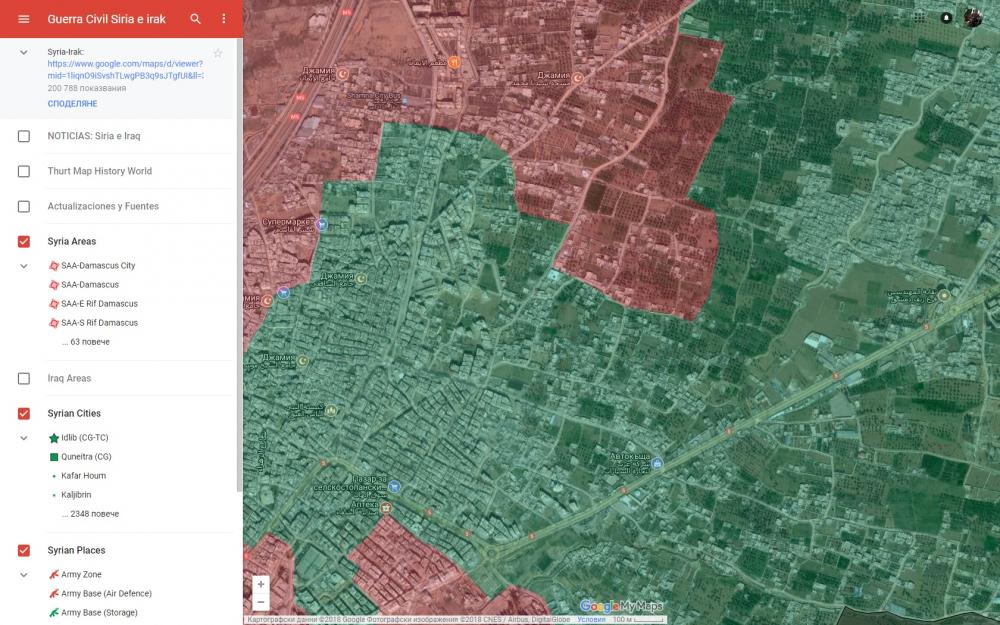The height and width of the screenshot is (625, 1000).
Task: Open the Google apps grid icon
Action: 919,18
